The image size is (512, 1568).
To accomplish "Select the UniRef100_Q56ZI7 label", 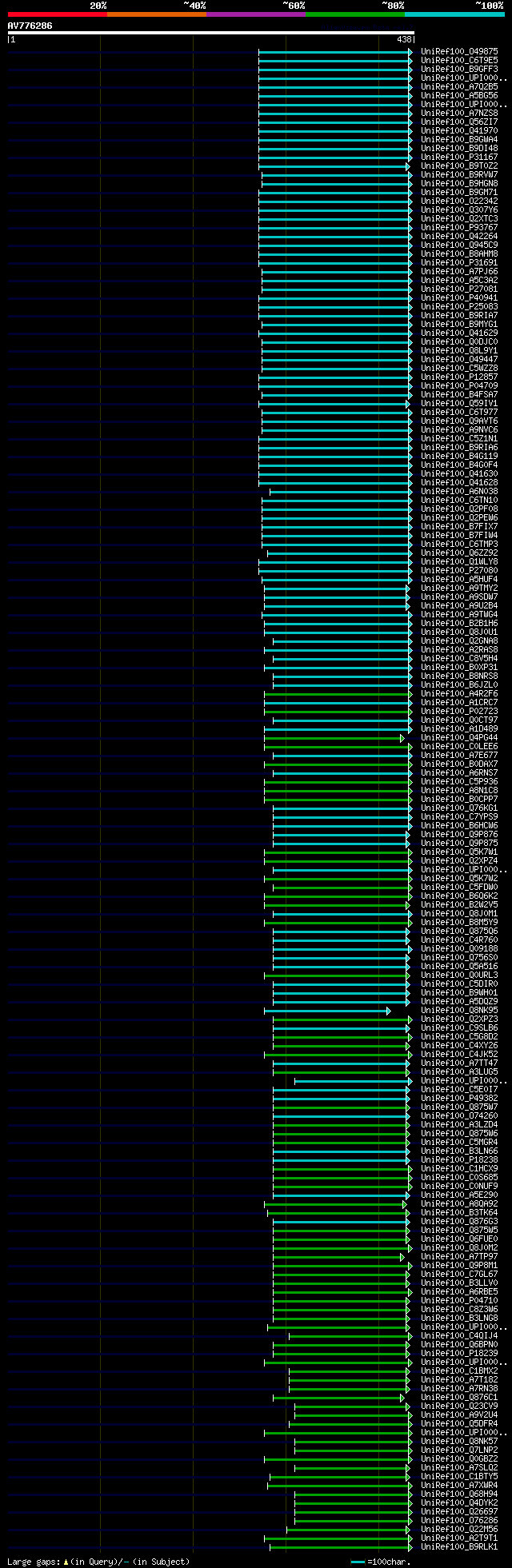I will click(460, 122).
